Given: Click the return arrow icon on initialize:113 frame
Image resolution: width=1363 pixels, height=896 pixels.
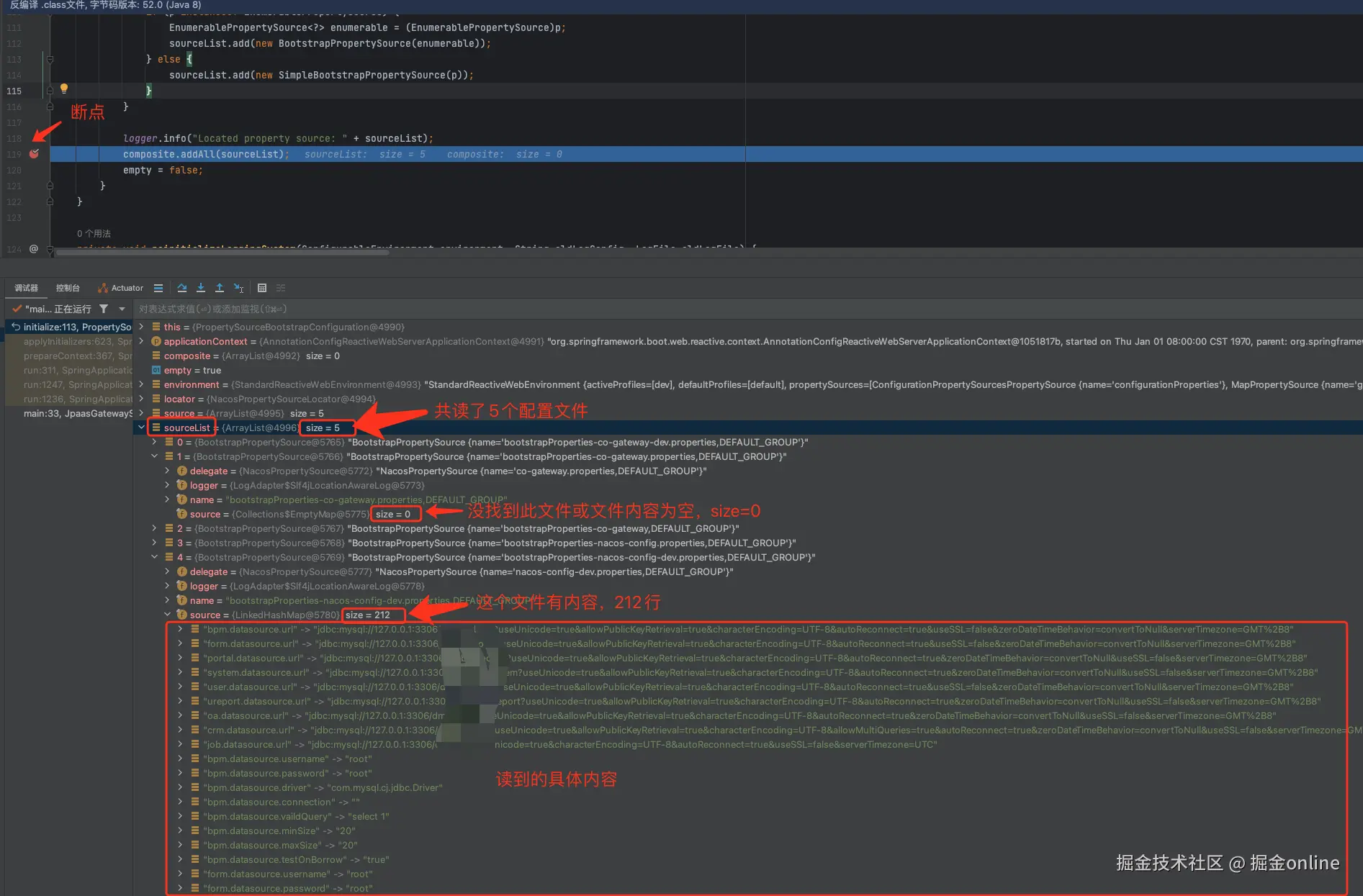Looking at the screenshot, I should pos(15,327).
